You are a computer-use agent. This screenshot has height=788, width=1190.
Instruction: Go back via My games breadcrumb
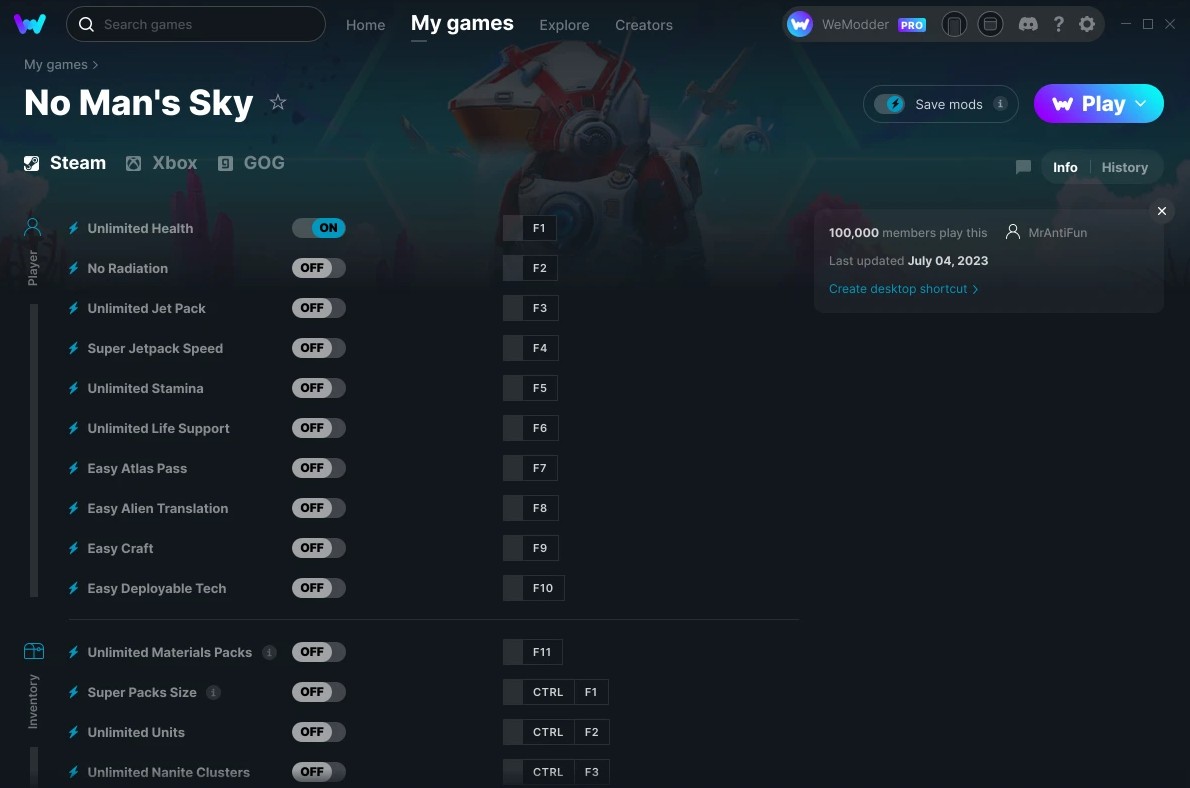(55, 65)
